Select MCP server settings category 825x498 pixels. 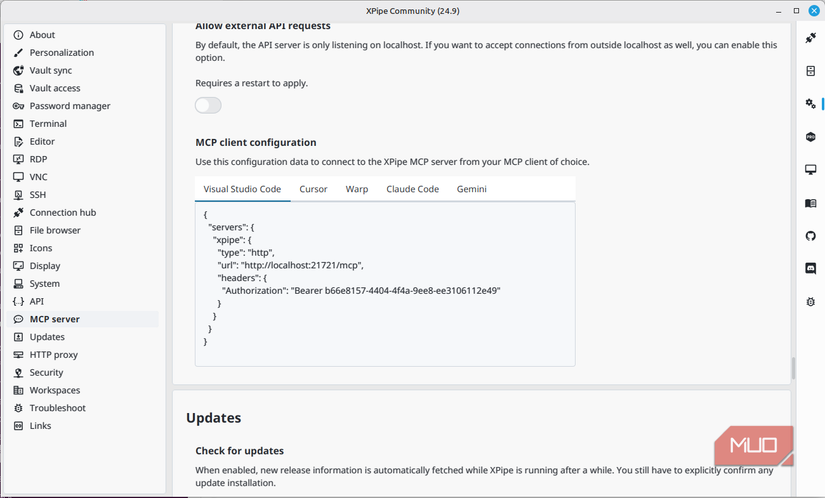(83, 319)
